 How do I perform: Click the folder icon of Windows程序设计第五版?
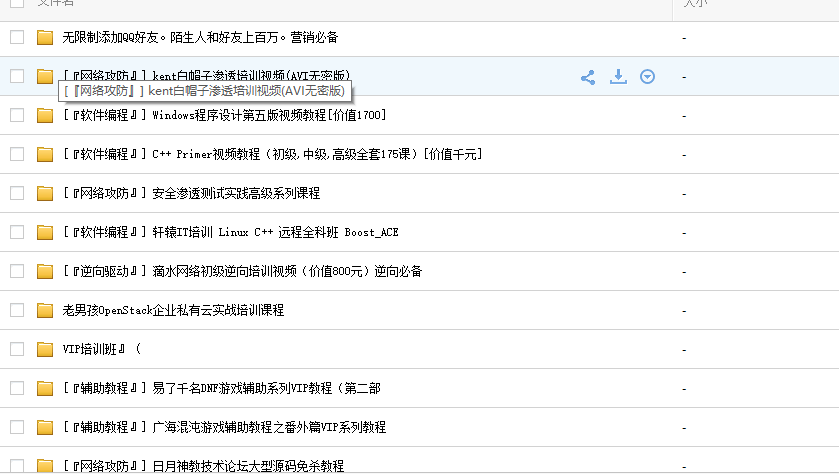(x=45, y=116)
